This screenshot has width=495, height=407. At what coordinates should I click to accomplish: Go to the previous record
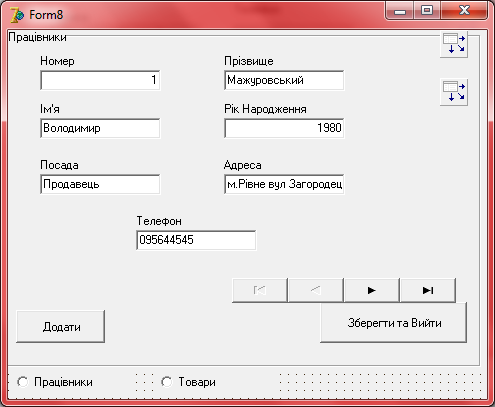click(316, 290)
